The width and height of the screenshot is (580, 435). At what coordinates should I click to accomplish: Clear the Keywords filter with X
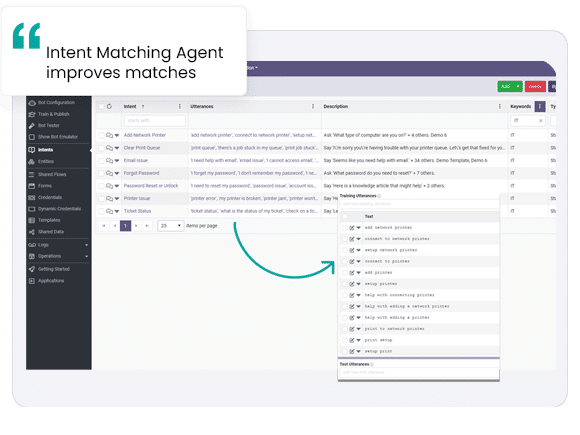pyautogui.click(x=540, y=121)
